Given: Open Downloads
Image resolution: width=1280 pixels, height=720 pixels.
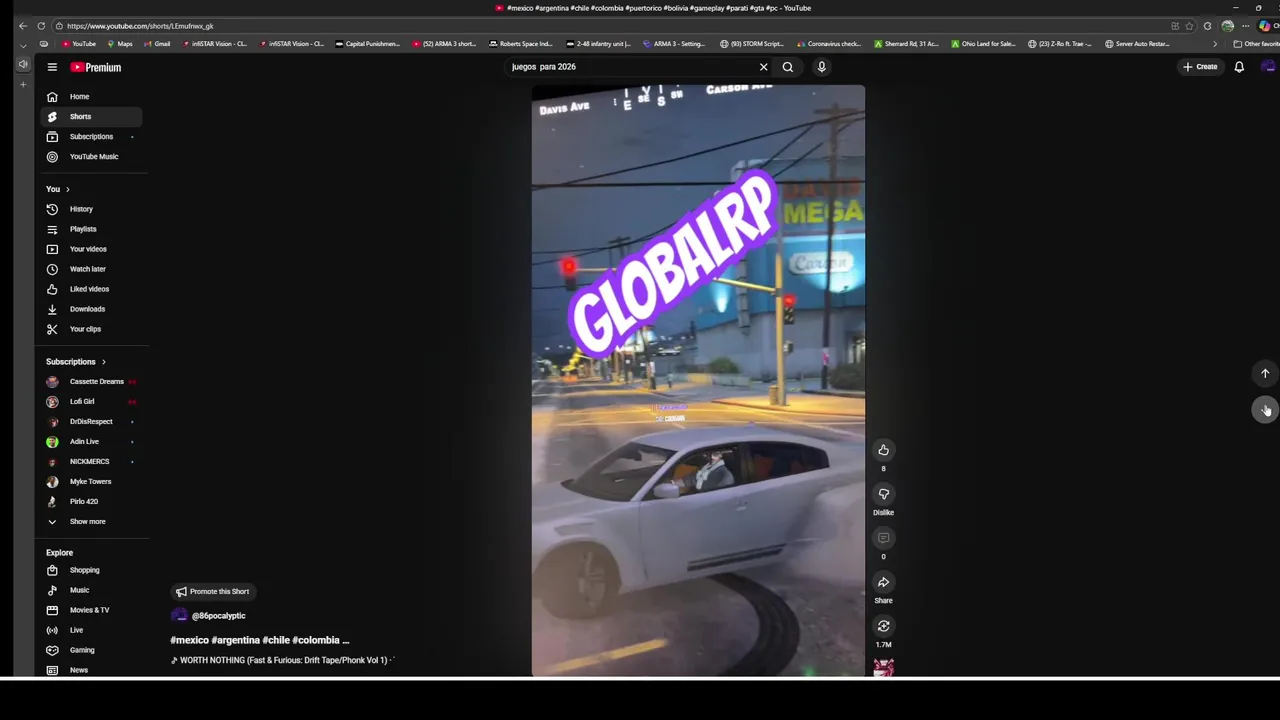Looking at the screenshot, I should tap(91, 309).
